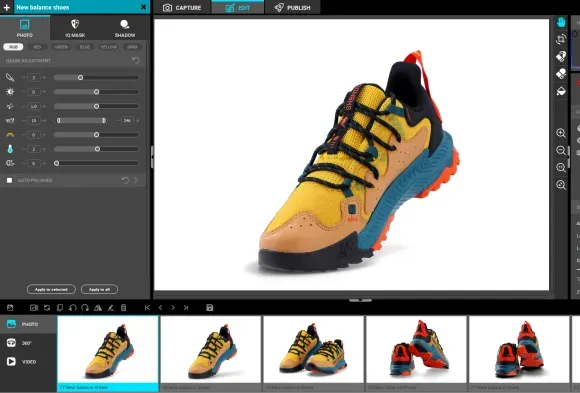The image size is (580, 393).
Task: Select the RED channel pill
Action: point(37,47)
